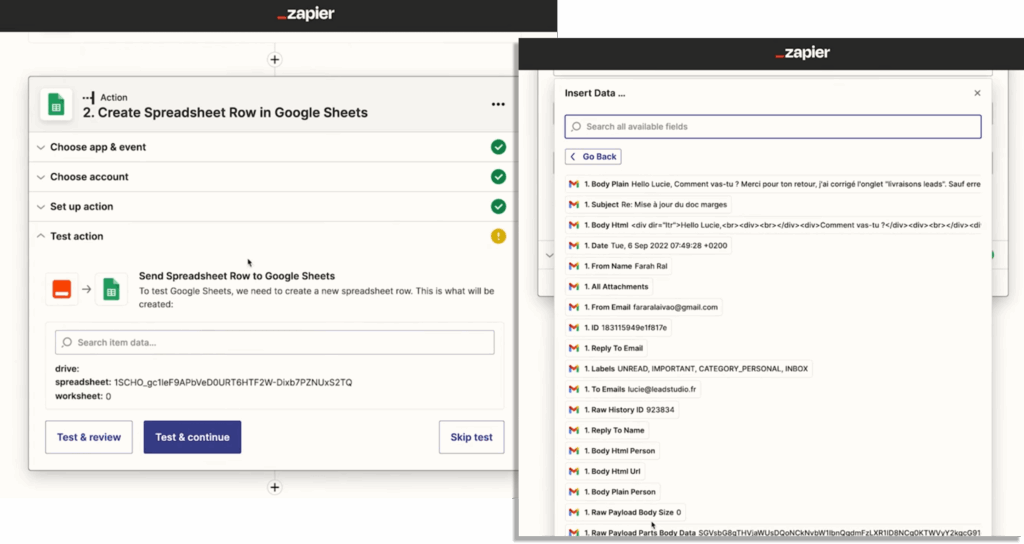The image size is (1024, 544).
Task: Close the Insert Data panel
Action: [x=978, y=93]
